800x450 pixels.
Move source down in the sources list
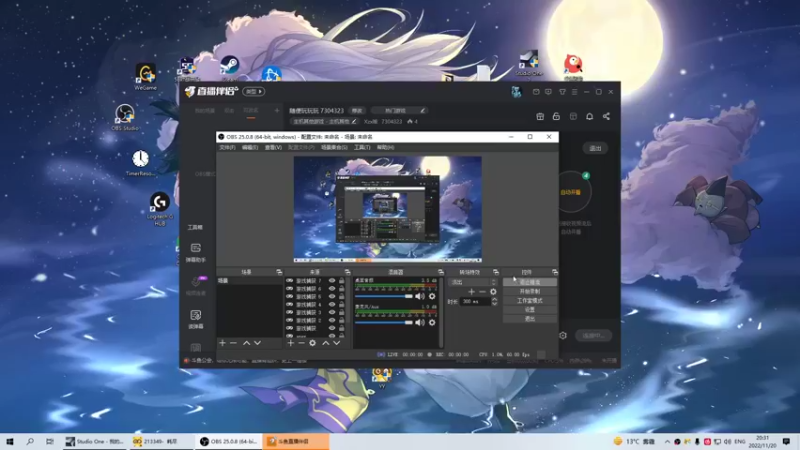point(336,343)
